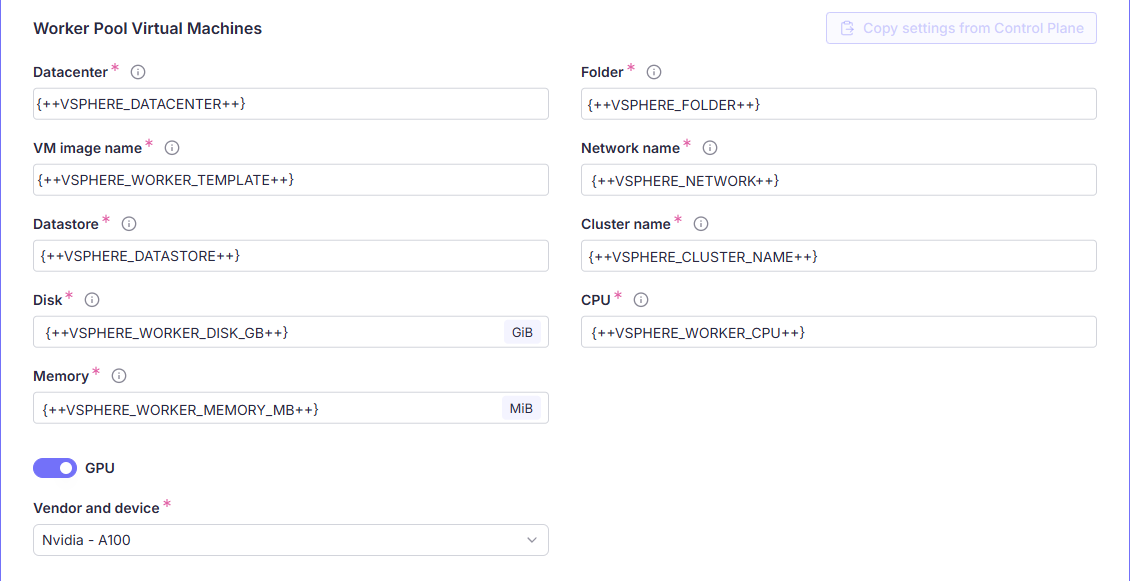1130x581 pixels.
Task: Select the Network name input field
Action: point(838,180)
